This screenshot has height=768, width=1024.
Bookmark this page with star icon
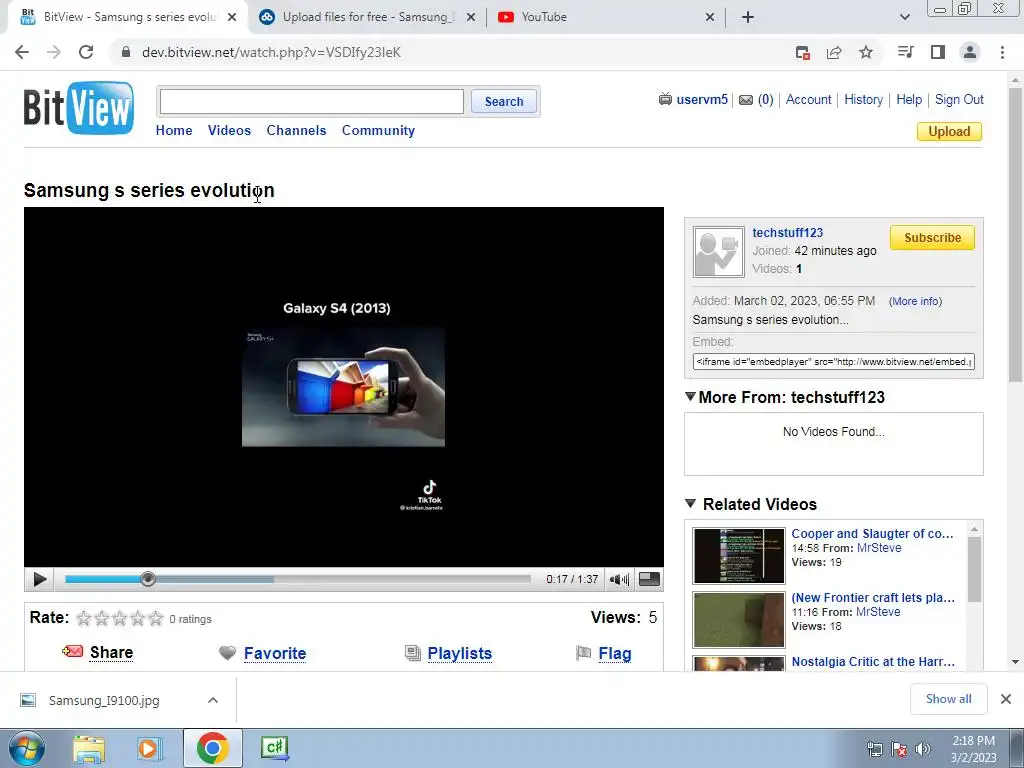(x=866, y=52)
